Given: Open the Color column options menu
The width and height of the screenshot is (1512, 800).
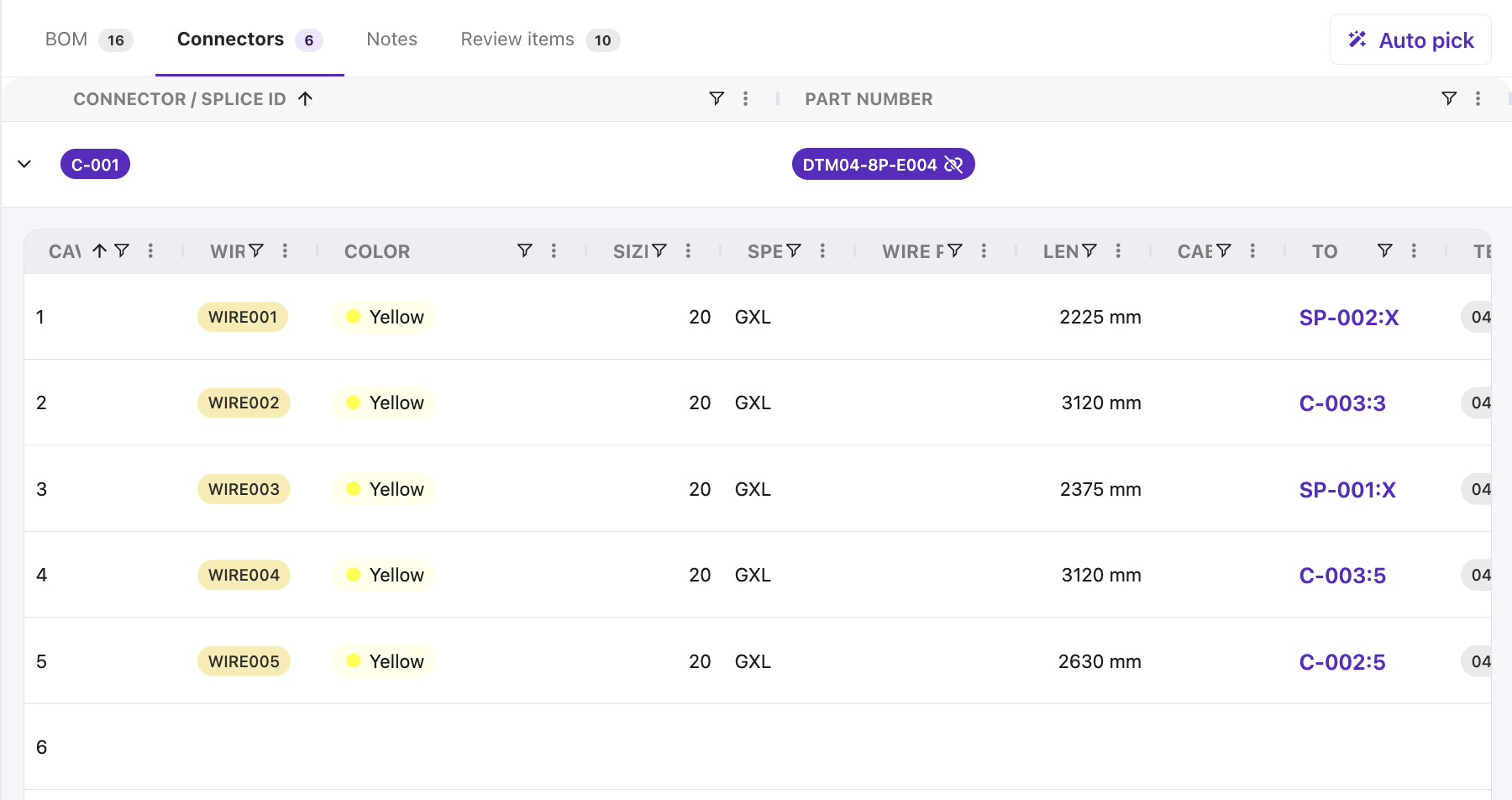Looking at the screenshot, I should [554, 250].
